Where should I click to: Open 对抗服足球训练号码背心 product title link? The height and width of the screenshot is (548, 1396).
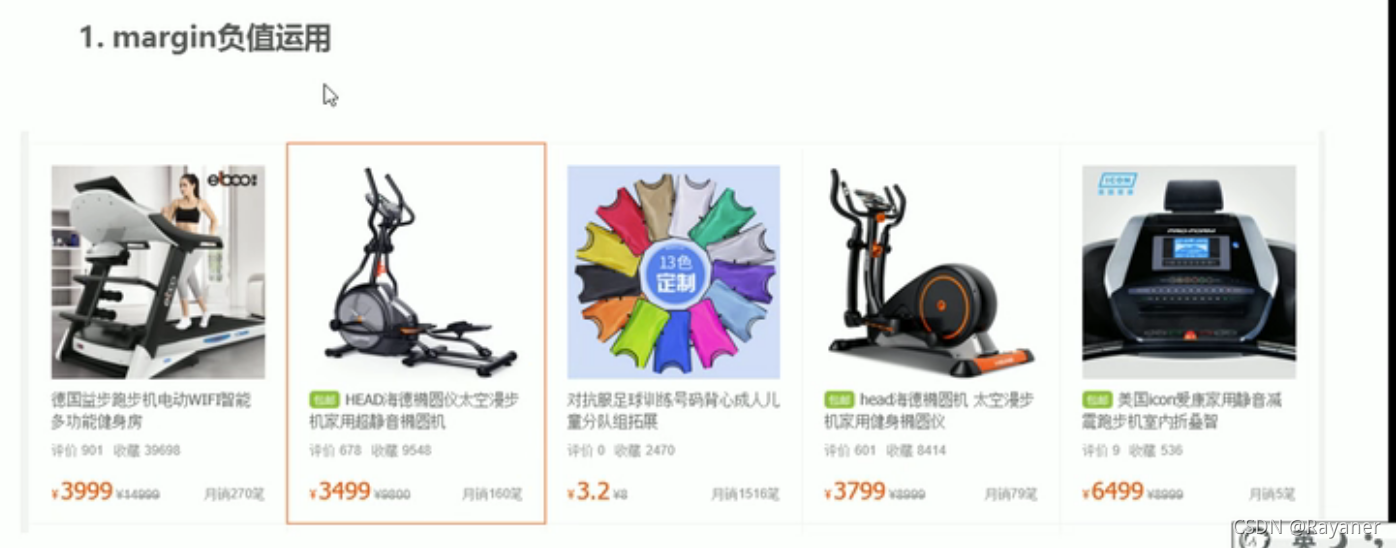coord(673,411)
